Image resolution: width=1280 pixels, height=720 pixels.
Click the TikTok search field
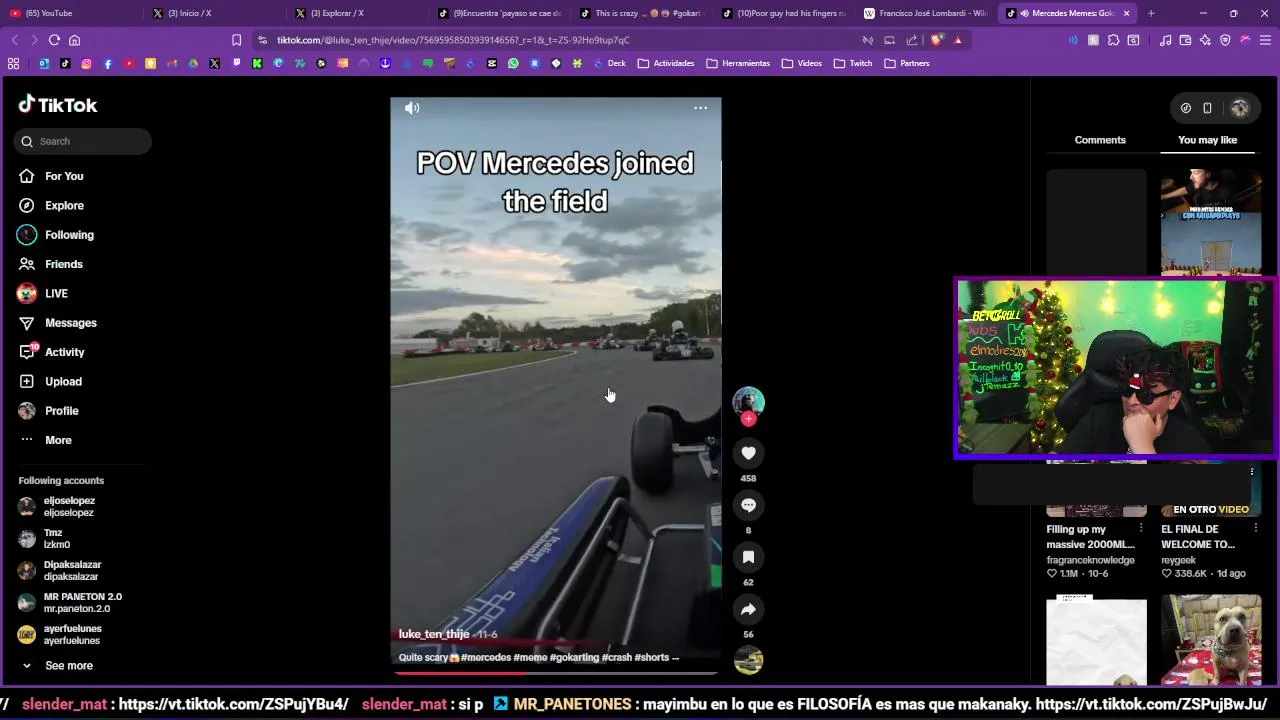[x=83, y=141]
